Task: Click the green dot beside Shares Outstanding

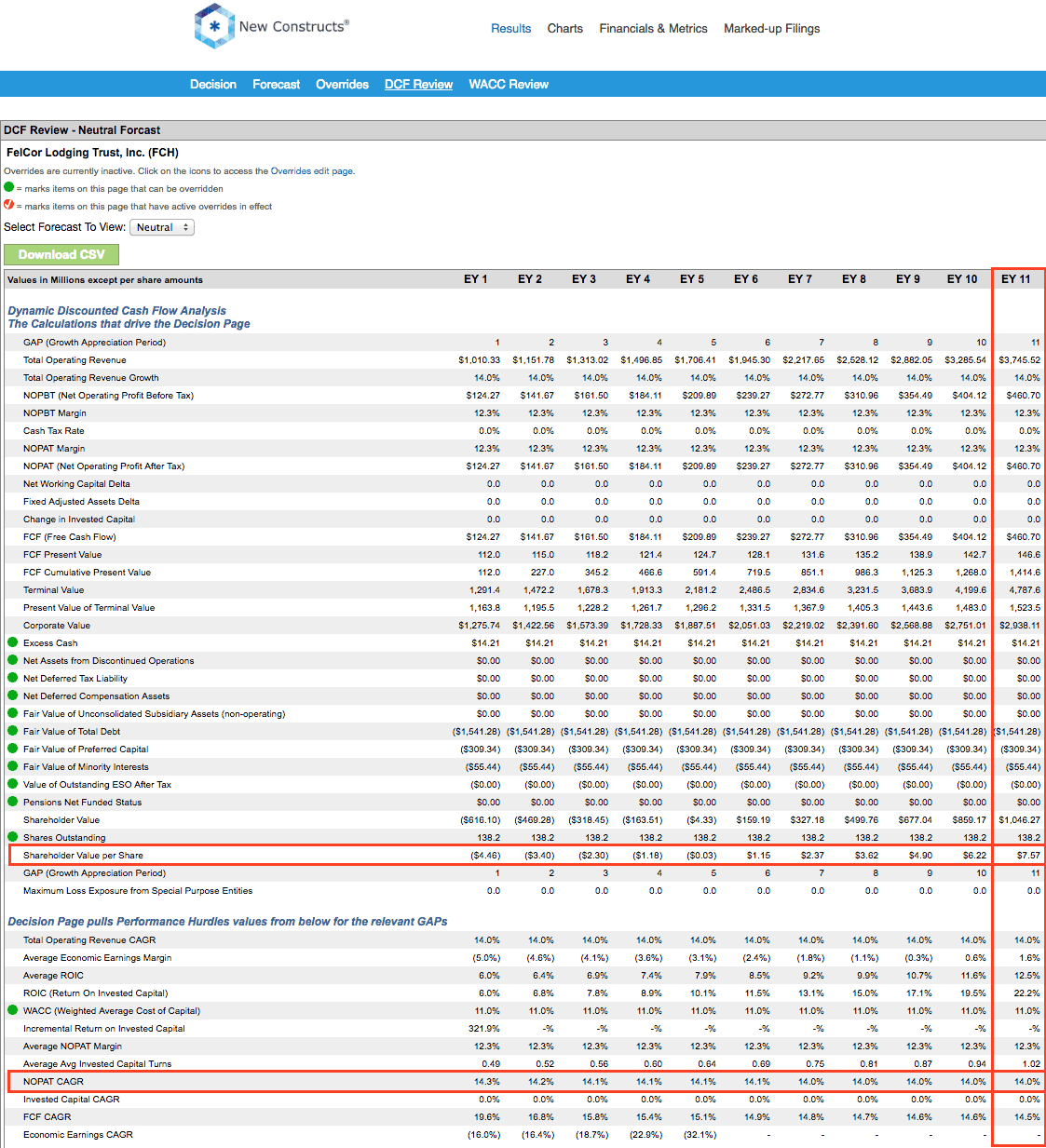Action: (x=13, y=837)
